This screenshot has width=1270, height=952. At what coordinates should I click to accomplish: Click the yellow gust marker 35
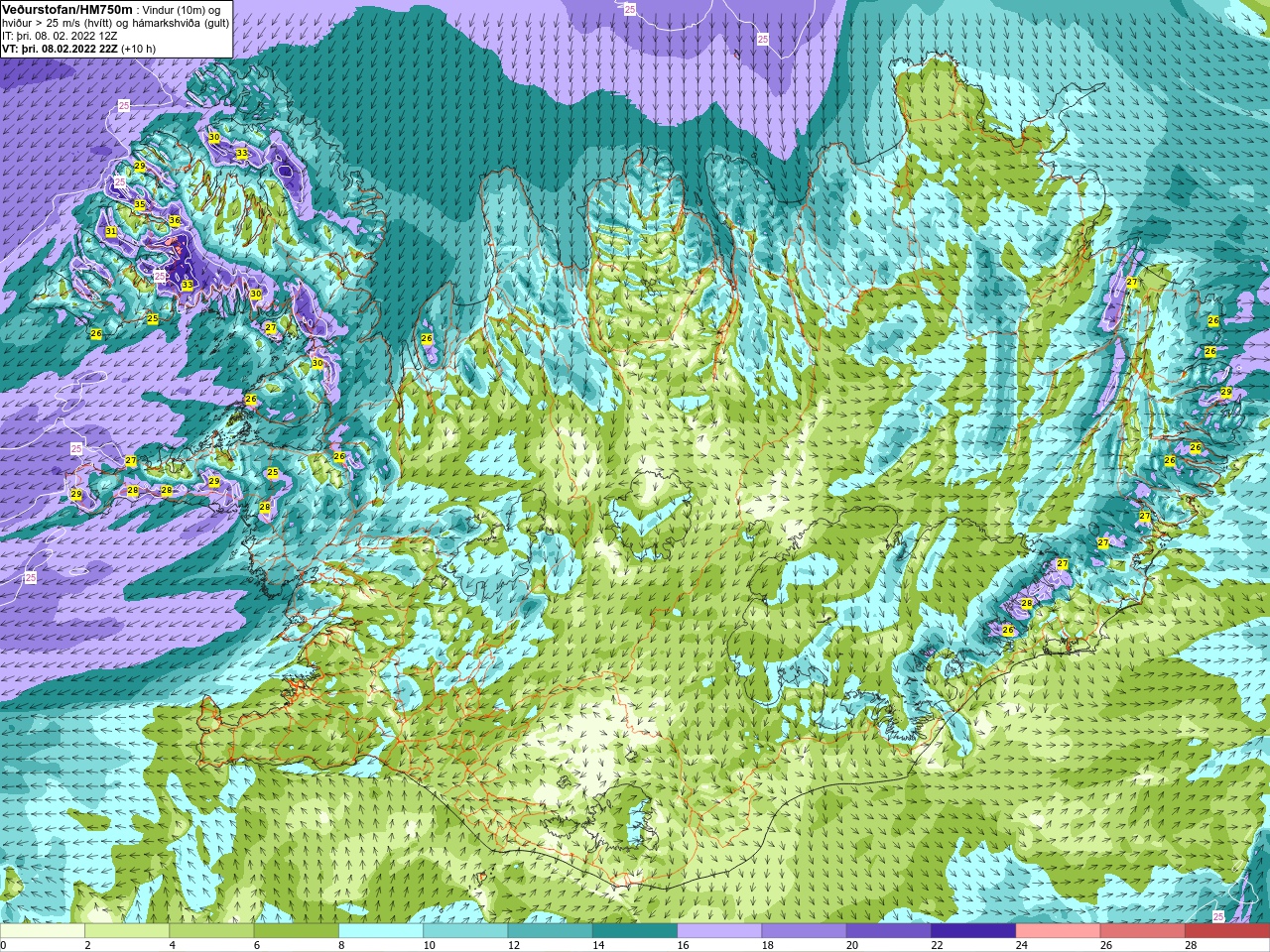[x=140, y=204]
